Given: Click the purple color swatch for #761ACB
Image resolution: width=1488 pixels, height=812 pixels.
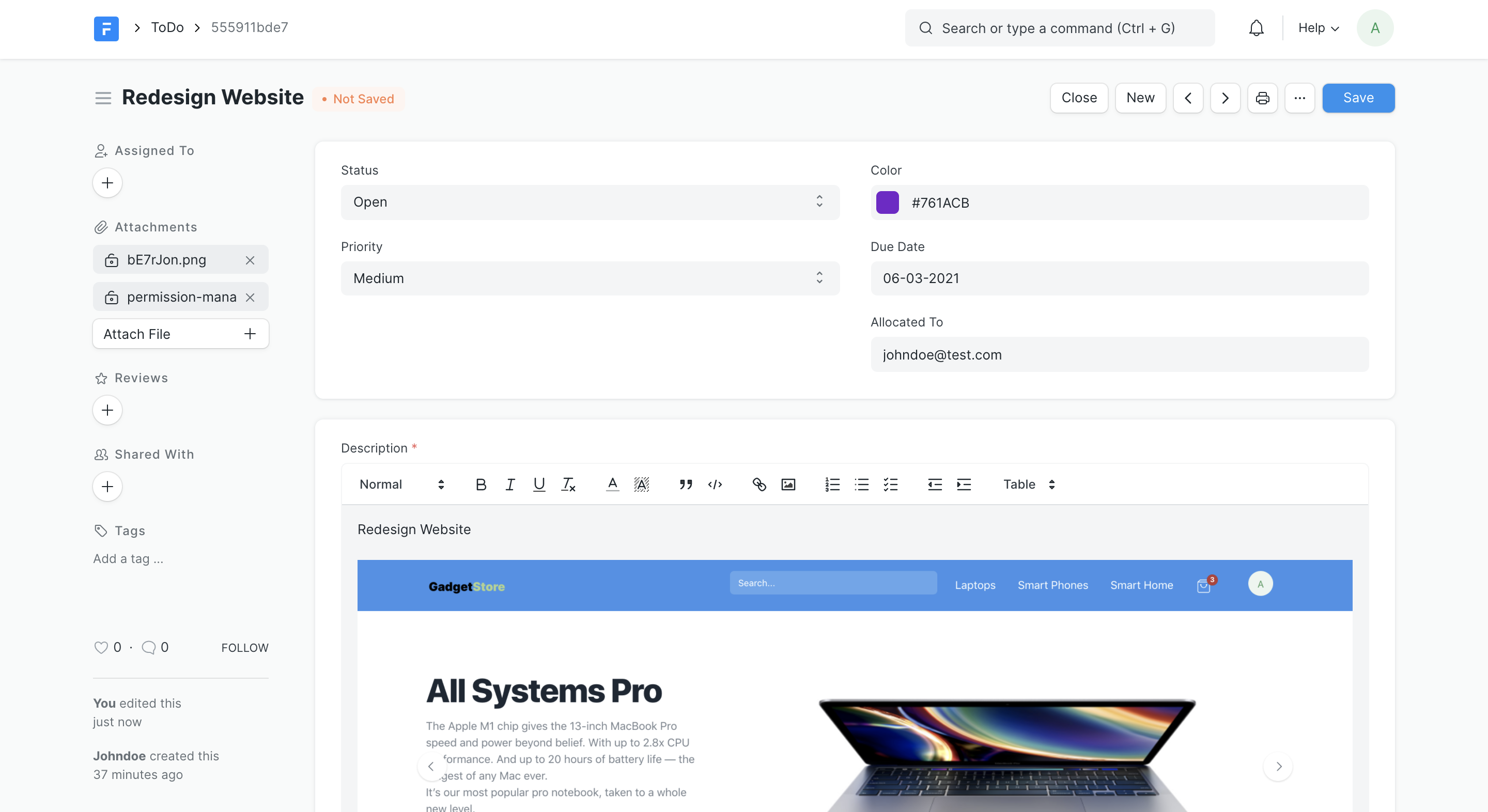Looking at the screenshot, I should [x=887, y=202].
